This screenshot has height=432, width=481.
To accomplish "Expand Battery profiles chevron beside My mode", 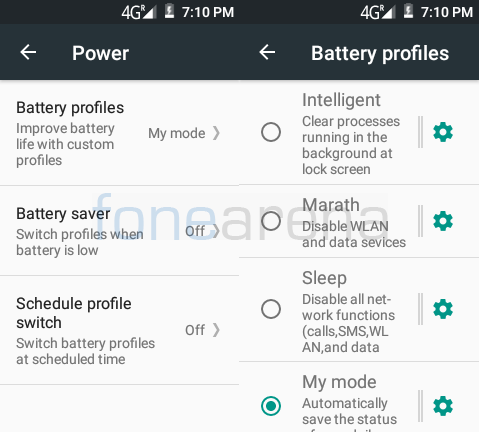I will coord(217,133).
